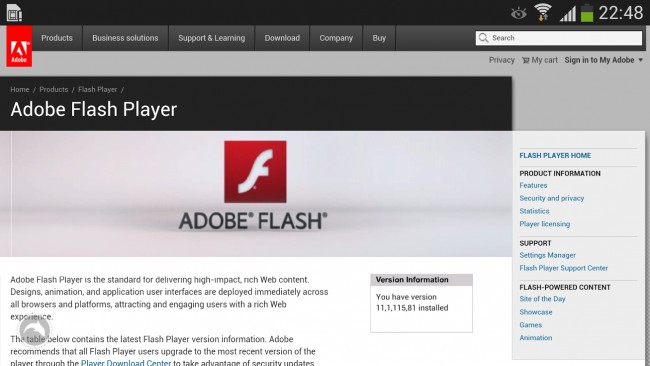Open Player licensing link
The width and height of the screenshot is (650, 366).
tap(545, 224)
